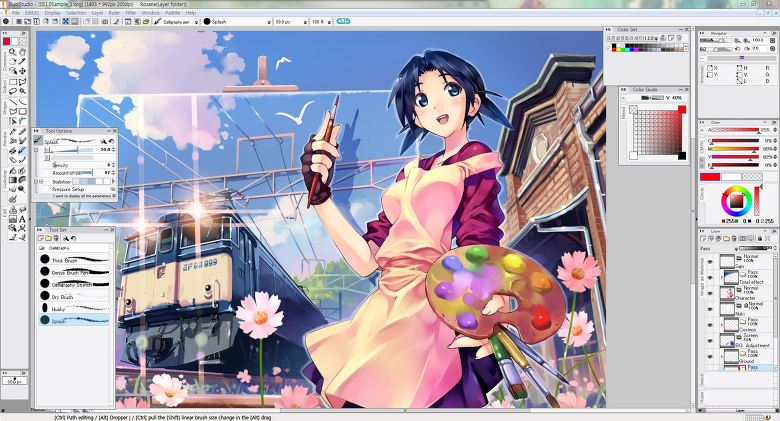Open the Calligraphy pen tool dropdown

[x=196, y=22]
